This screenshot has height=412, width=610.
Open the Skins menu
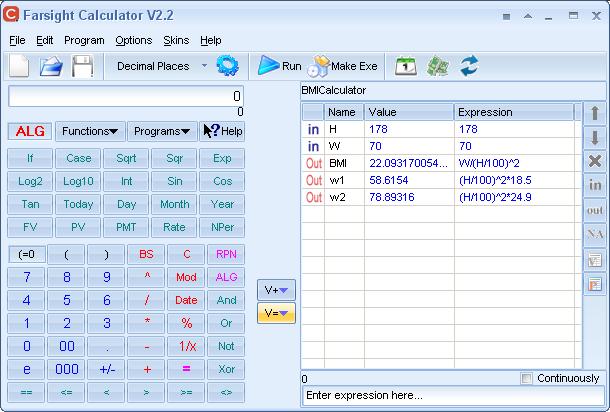(176, 40)
